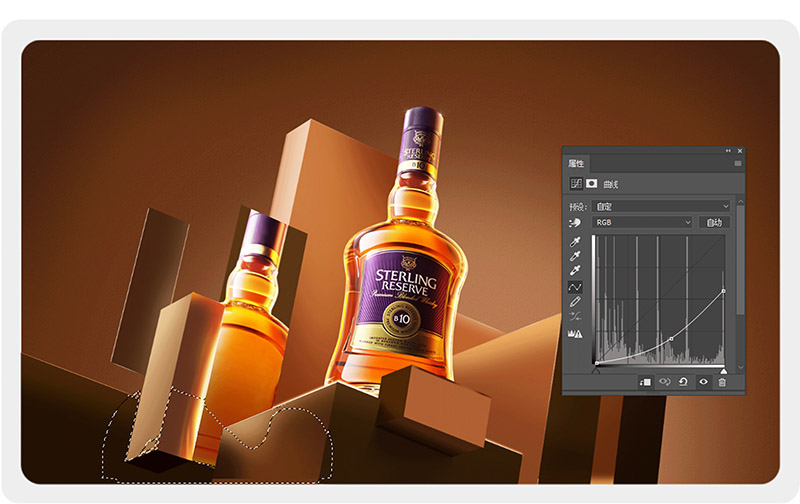Select the gray point eyedropper

[575, 256]
